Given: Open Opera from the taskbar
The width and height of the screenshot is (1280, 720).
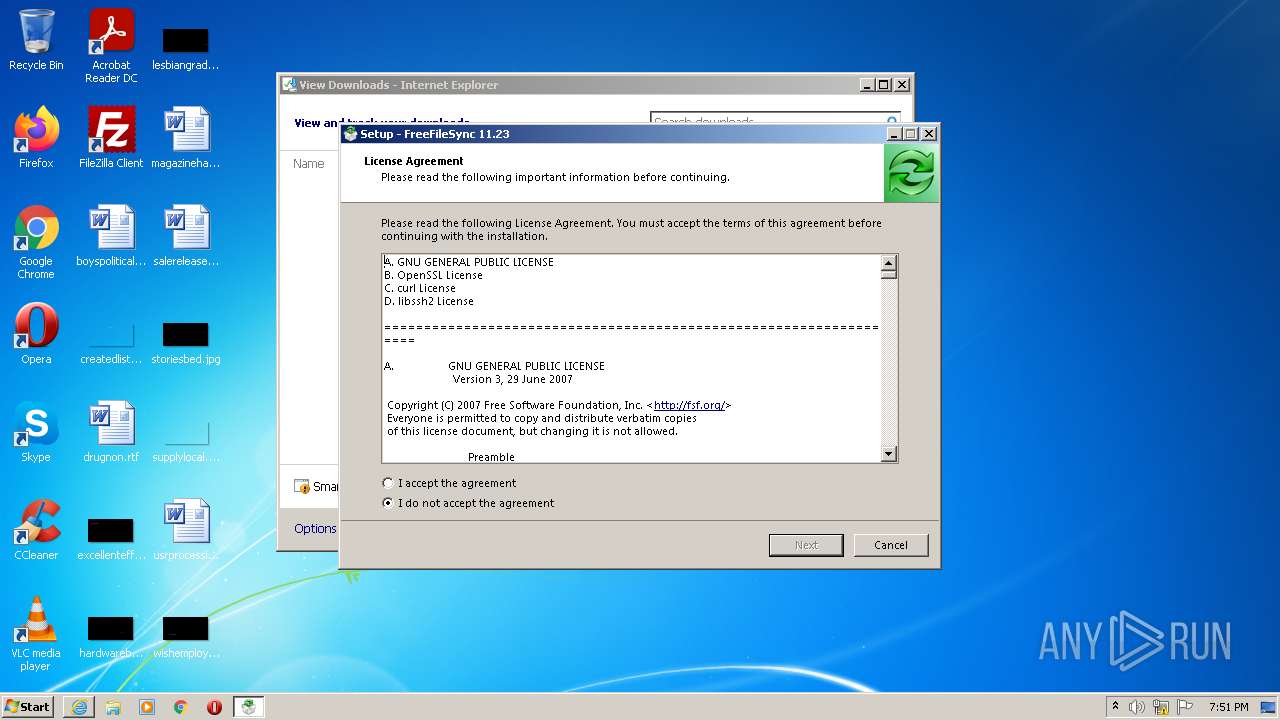Looking at the screenshot, I should (214, 707).
